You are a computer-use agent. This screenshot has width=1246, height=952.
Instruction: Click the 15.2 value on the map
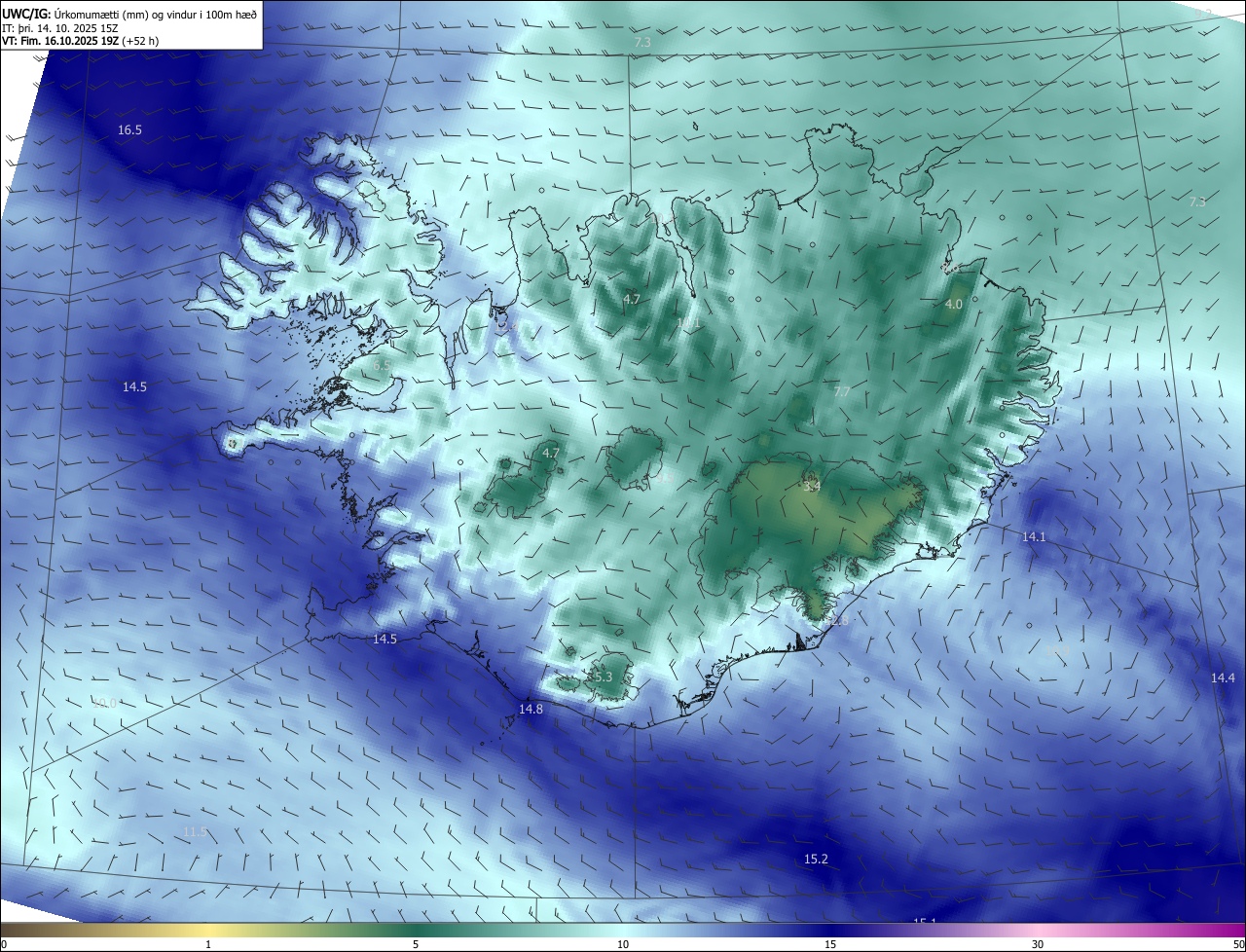coord(816,860)
